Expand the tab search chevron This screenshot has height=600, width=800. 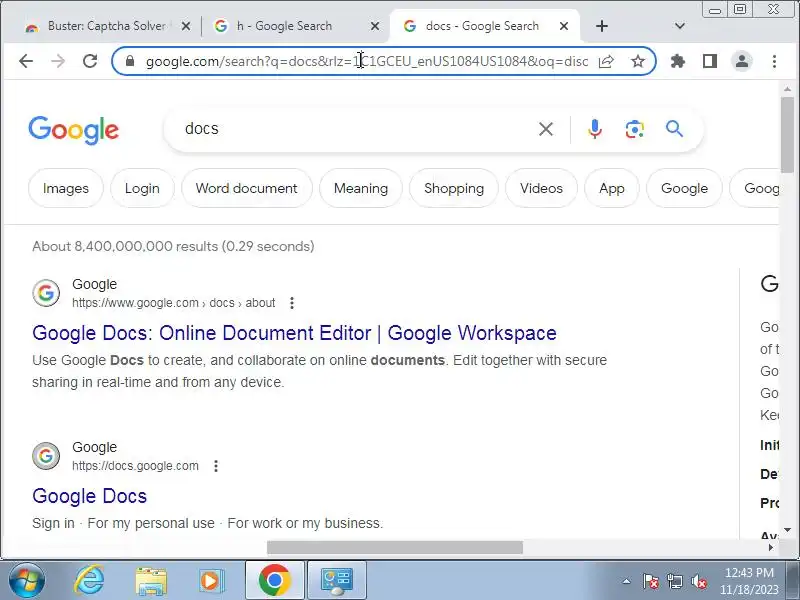tap(680, 26)
